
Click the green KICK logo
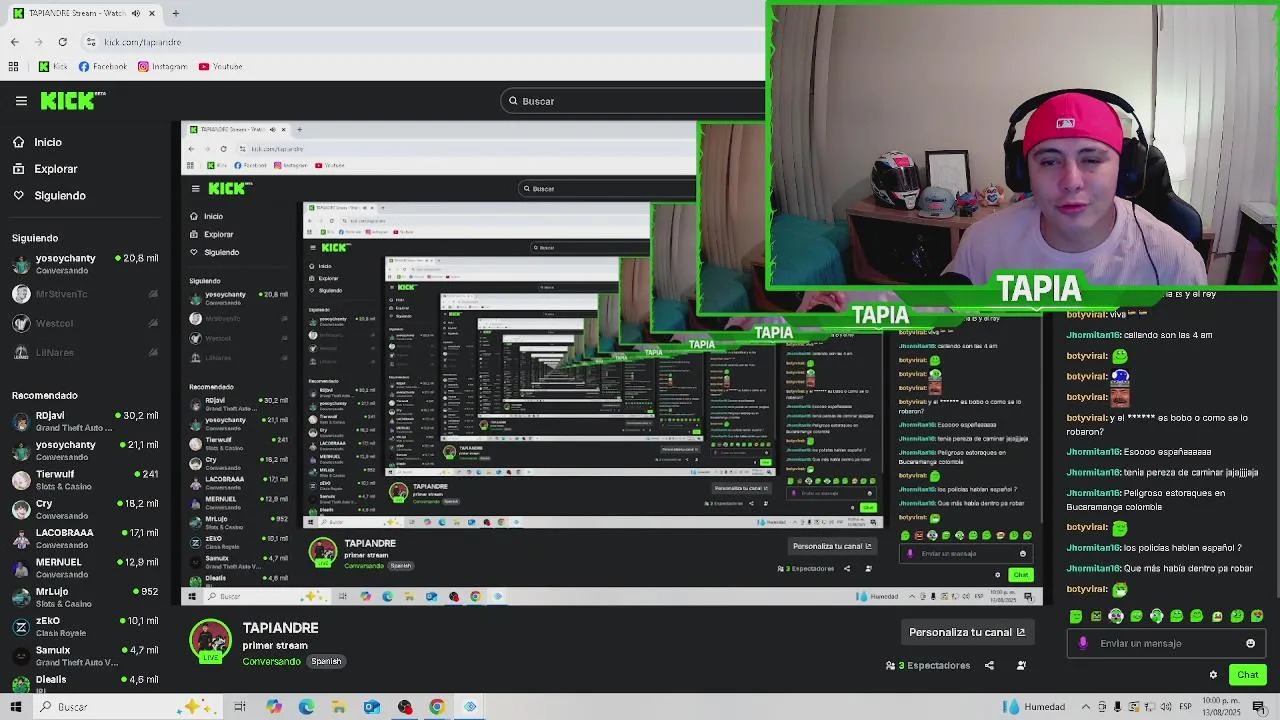click(x=72, y=100)
